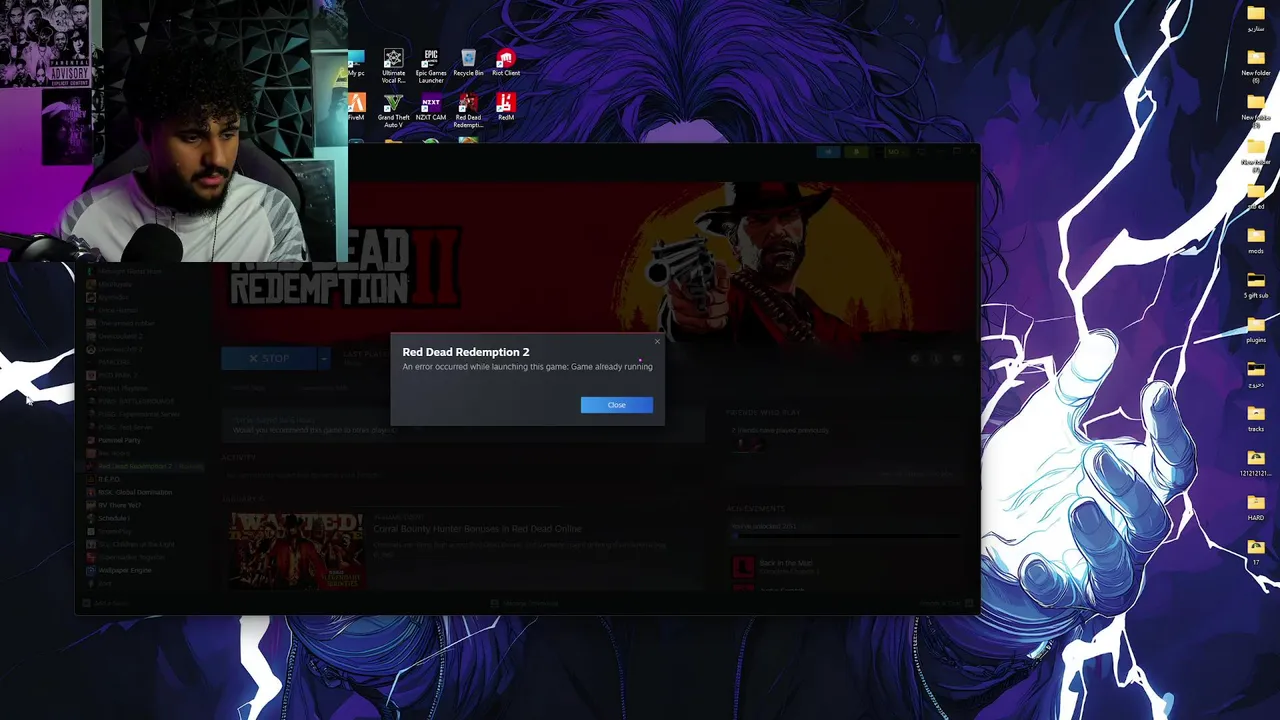1280x720 pixels.
Task: Select the tracks folder on desktop
Action: [x=1256, y=418]
